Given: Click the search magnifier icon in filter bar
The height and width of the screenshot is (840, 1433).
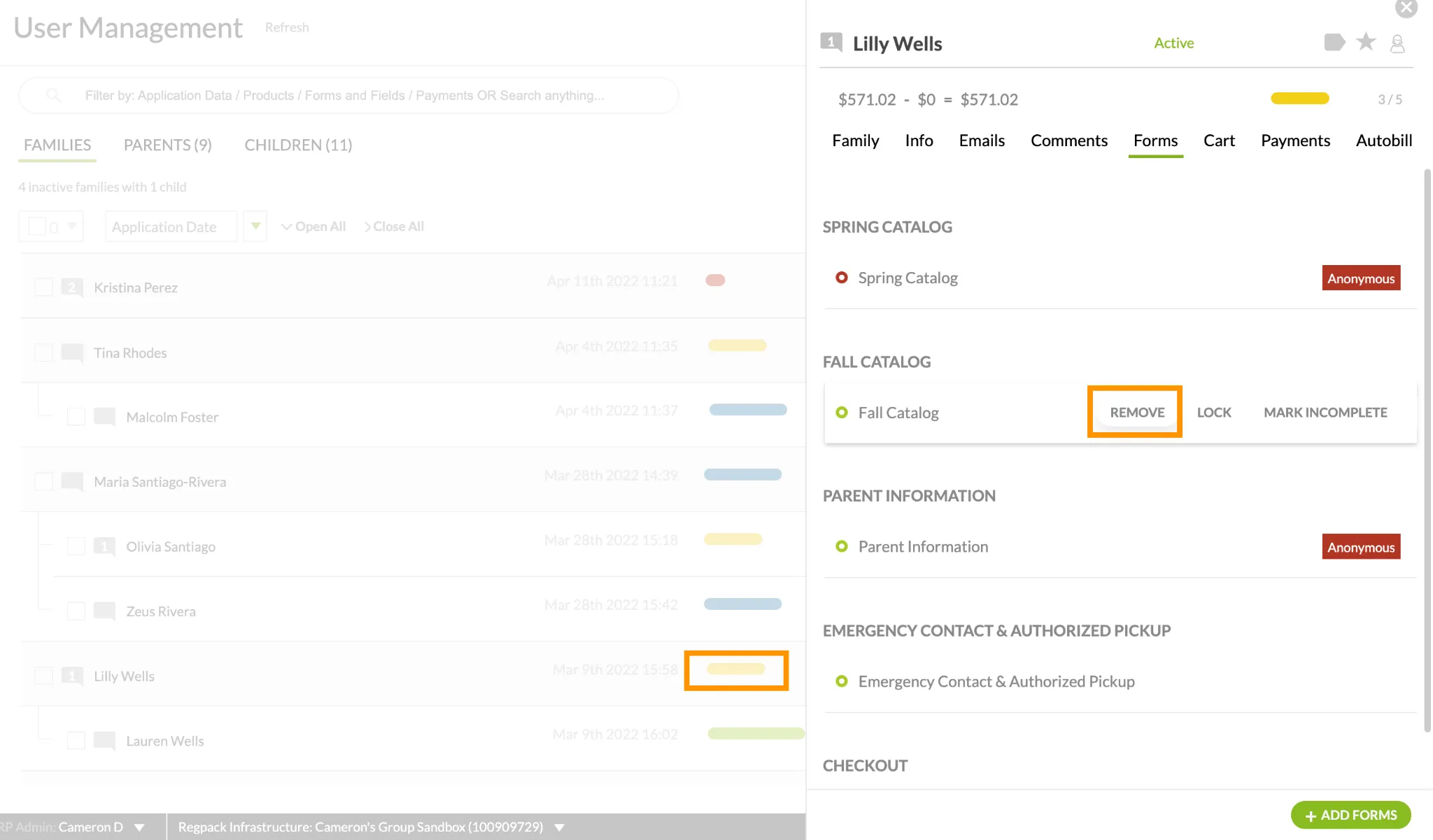Looking at the screenshot, I should (53, 95).
